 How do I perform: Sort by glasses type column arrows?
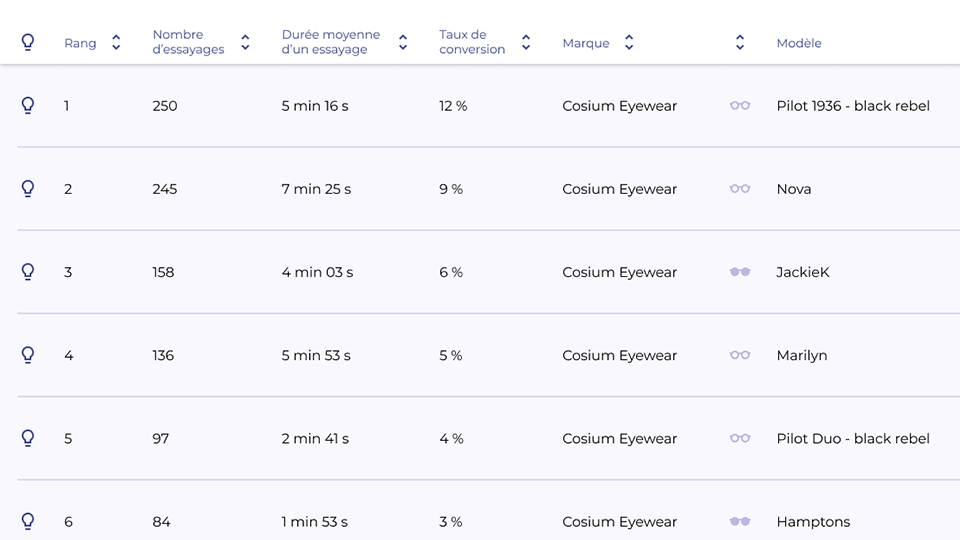pos(740,42)
